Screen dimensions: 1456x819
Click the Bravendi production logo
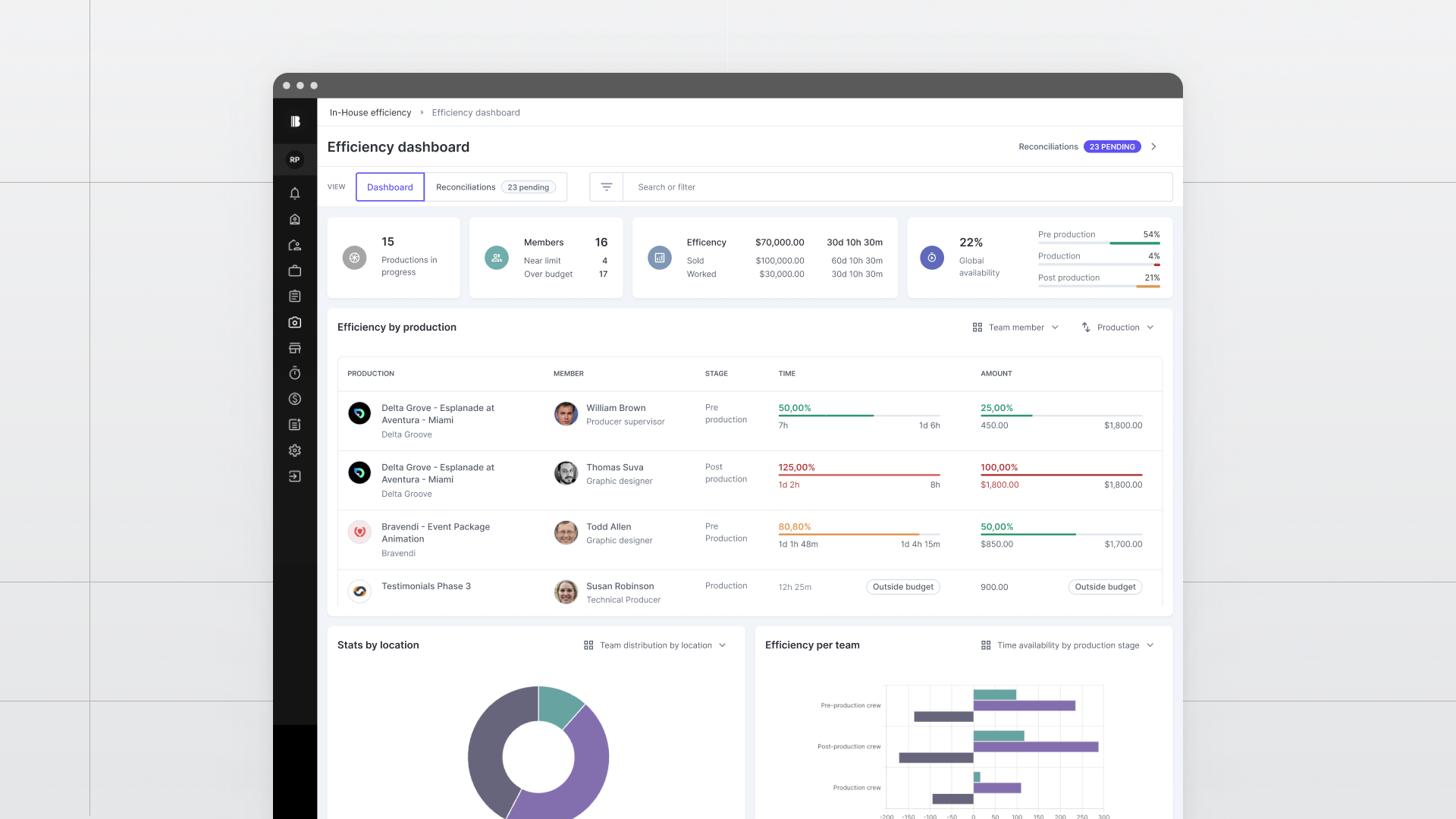(x=359, y=532)
